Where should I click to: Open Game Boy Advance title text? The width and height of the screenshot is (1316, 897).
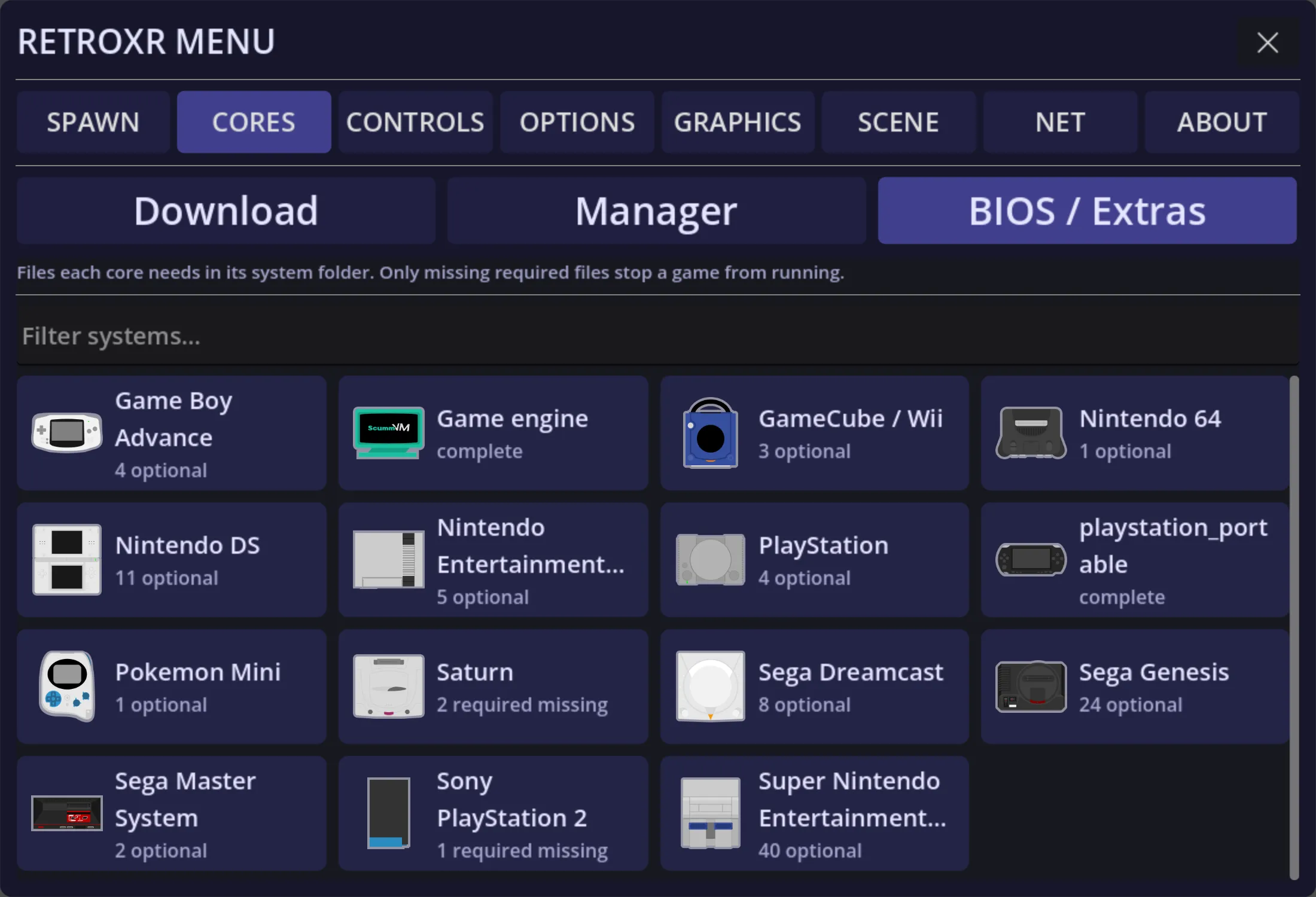click(173, 419)
